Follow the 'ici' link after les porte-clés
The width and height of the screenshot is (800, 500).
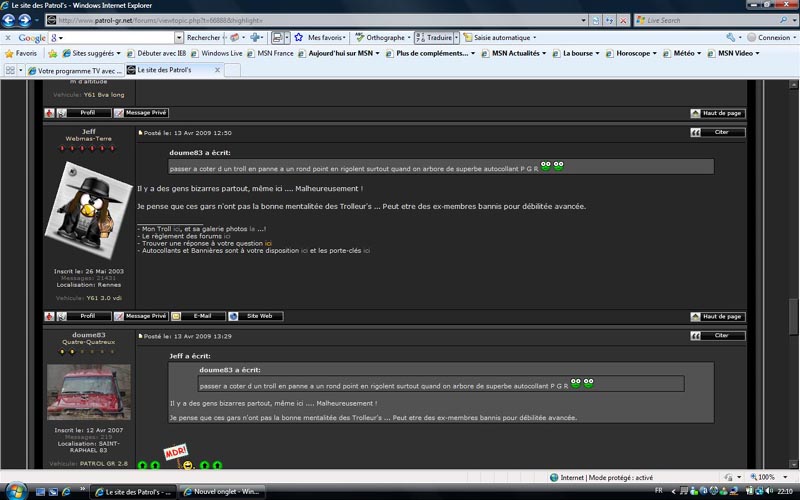[x=366, y=251]
